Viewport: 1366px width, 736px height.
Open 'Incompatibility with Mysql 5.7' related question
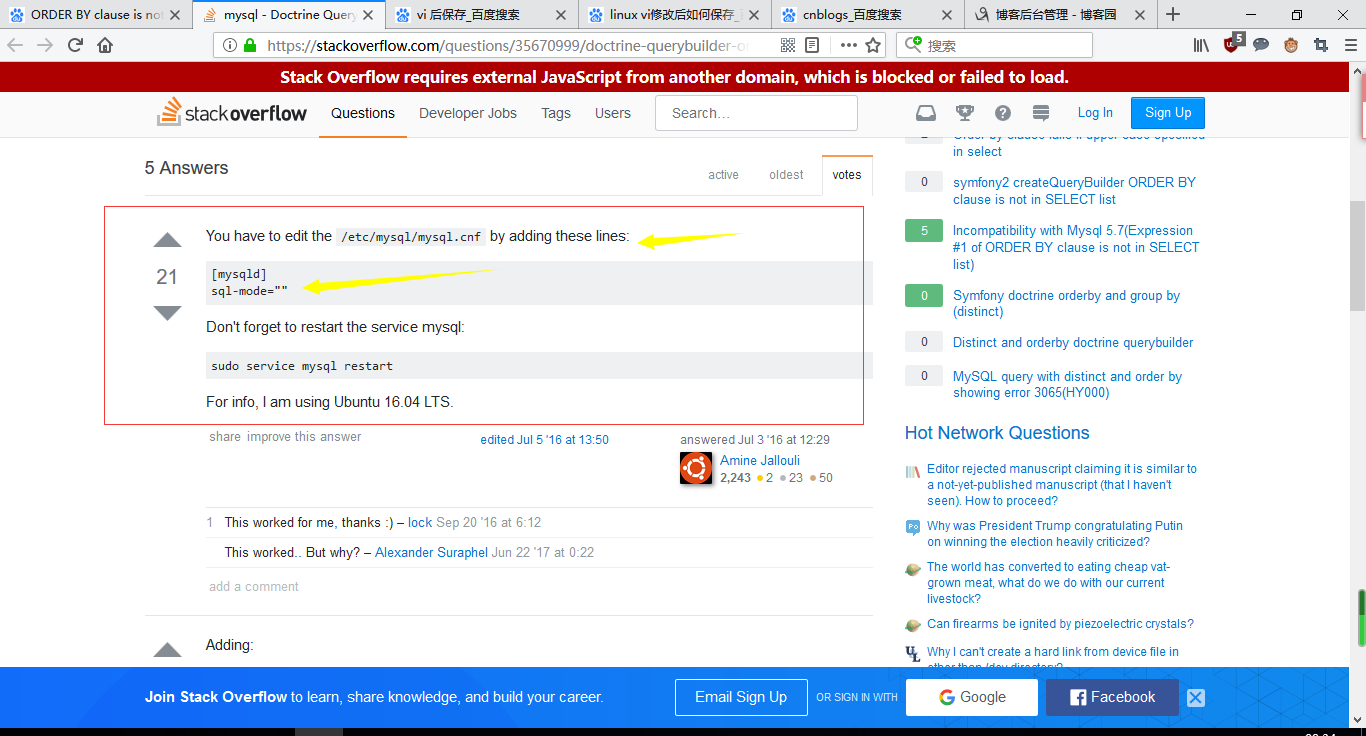[1076, 247]
